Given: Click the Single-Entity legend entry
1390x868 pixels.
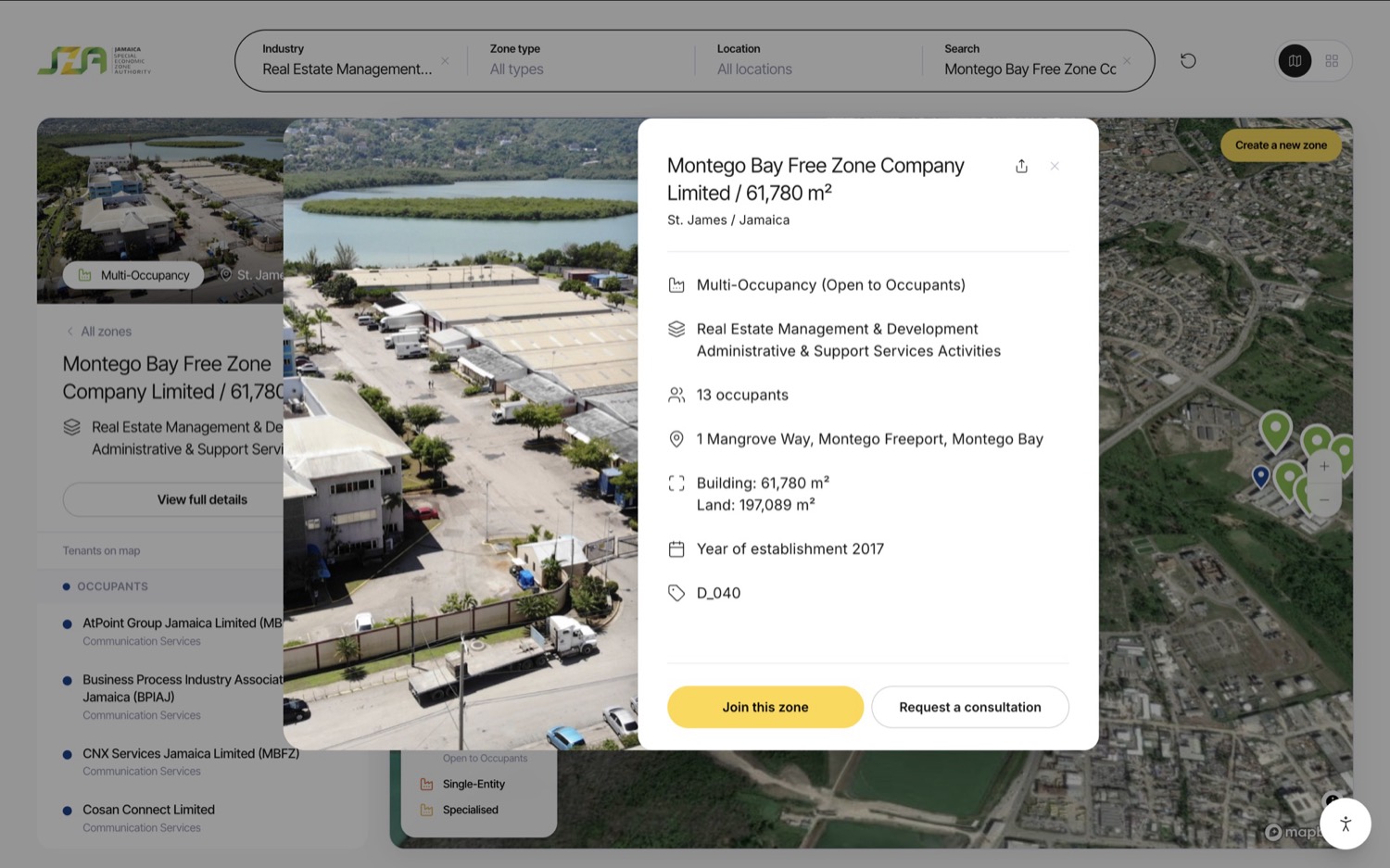Looking at the screenshot, I should pyautogui.click(x=463, y=784).
